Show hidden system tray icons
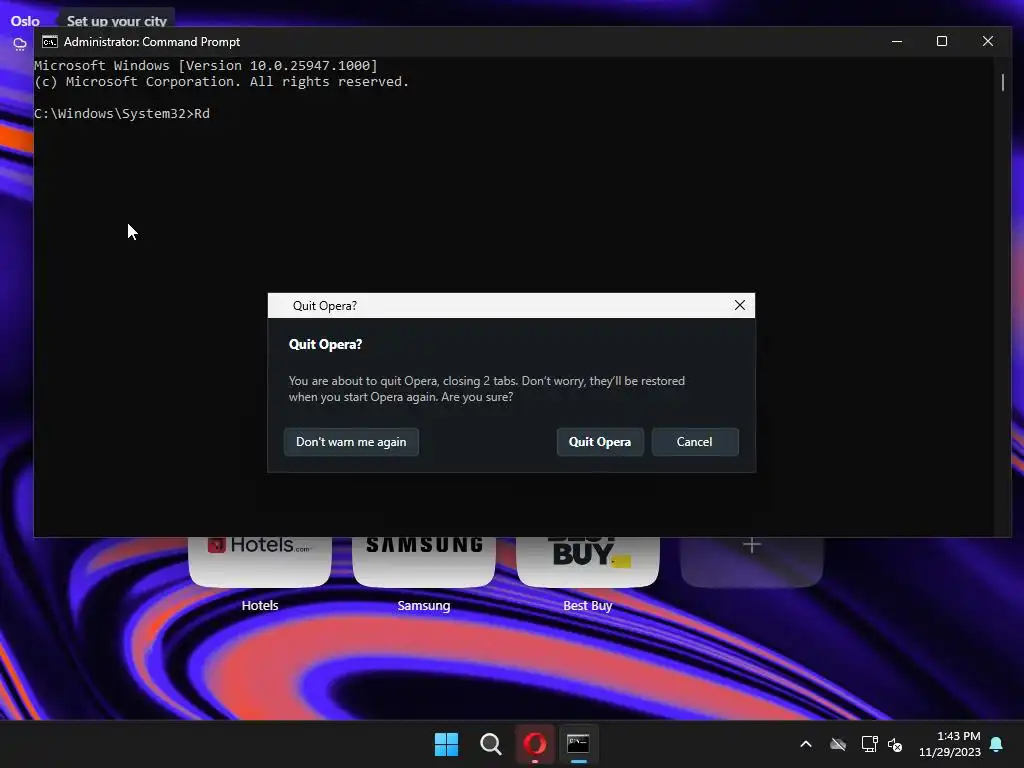 coord(806,744)
